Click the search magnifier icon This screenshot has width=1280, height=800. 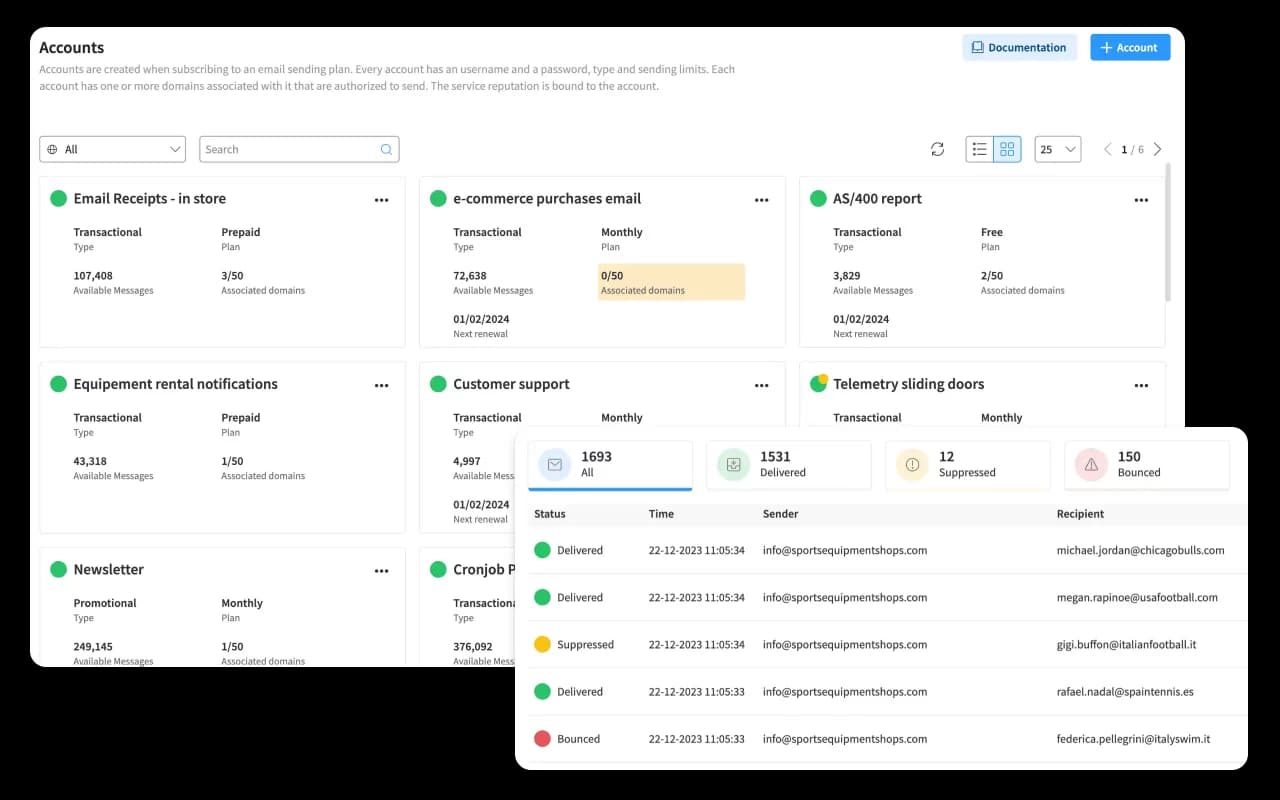[x=386, y=148]
